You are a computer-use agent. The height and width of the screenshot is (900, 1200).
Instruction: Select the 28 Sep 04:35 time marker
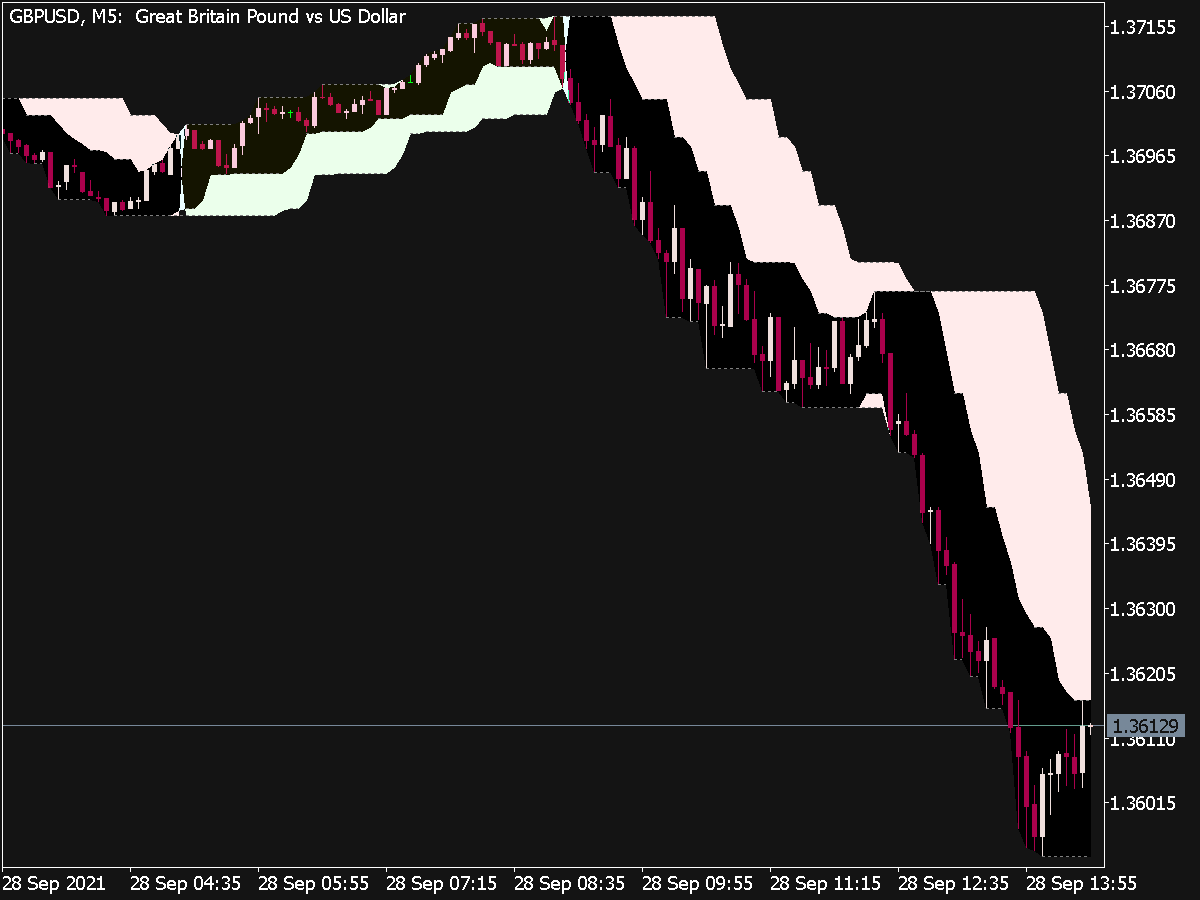185,885
